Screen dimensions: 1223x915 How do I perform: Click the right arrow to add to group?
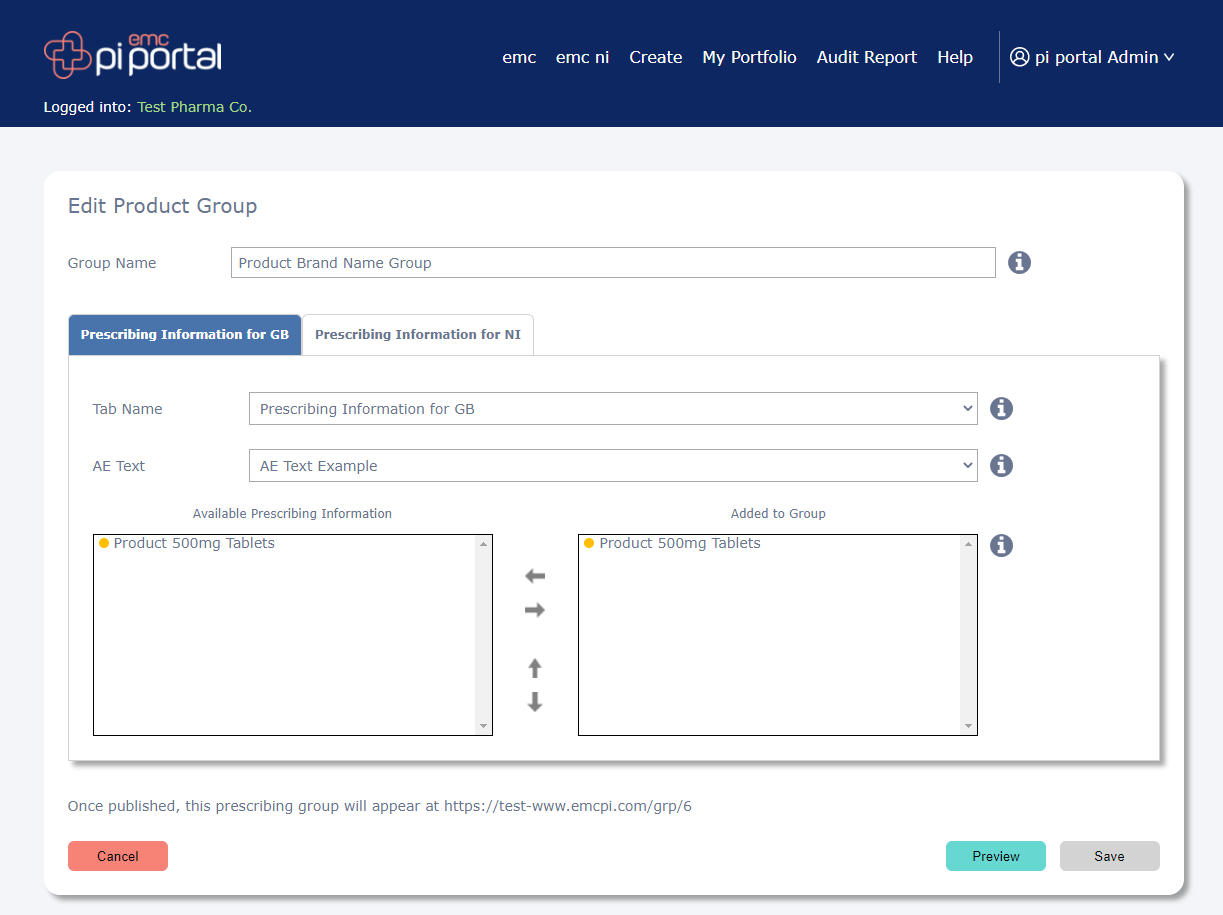pos(535,610)
